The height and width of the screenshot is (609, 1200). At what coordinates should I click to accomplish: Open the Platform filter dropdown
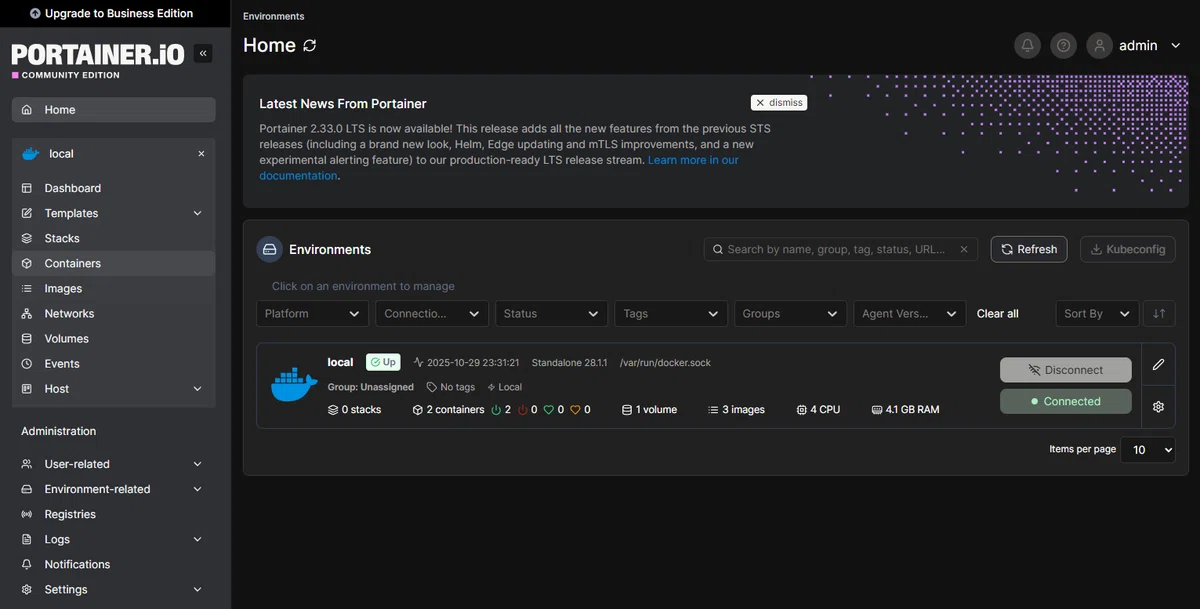tap(313, 313)
